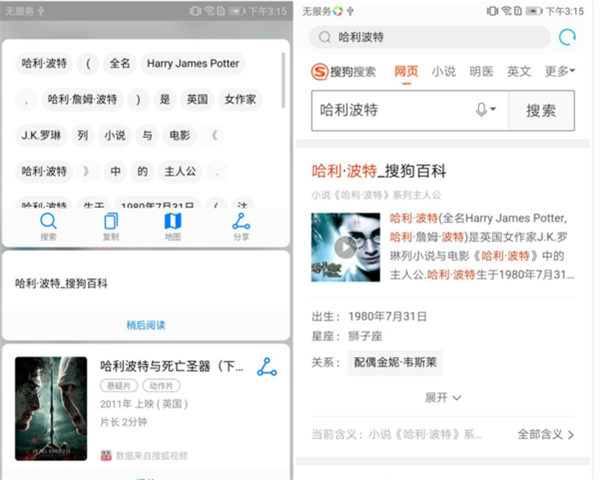Open the 更多 dropdown menu
This screenshot has height=480, width=600.
(x=560, y=72)
